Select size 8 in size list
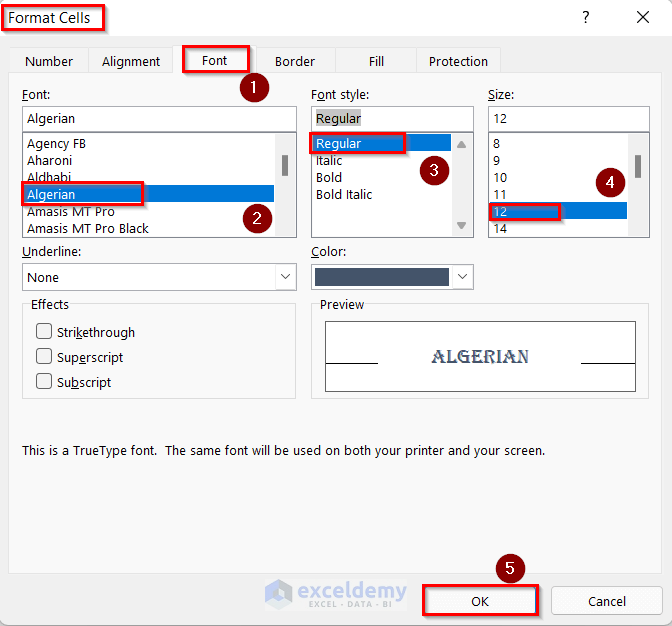The image size is (672, 626). [x=558, y=144]
